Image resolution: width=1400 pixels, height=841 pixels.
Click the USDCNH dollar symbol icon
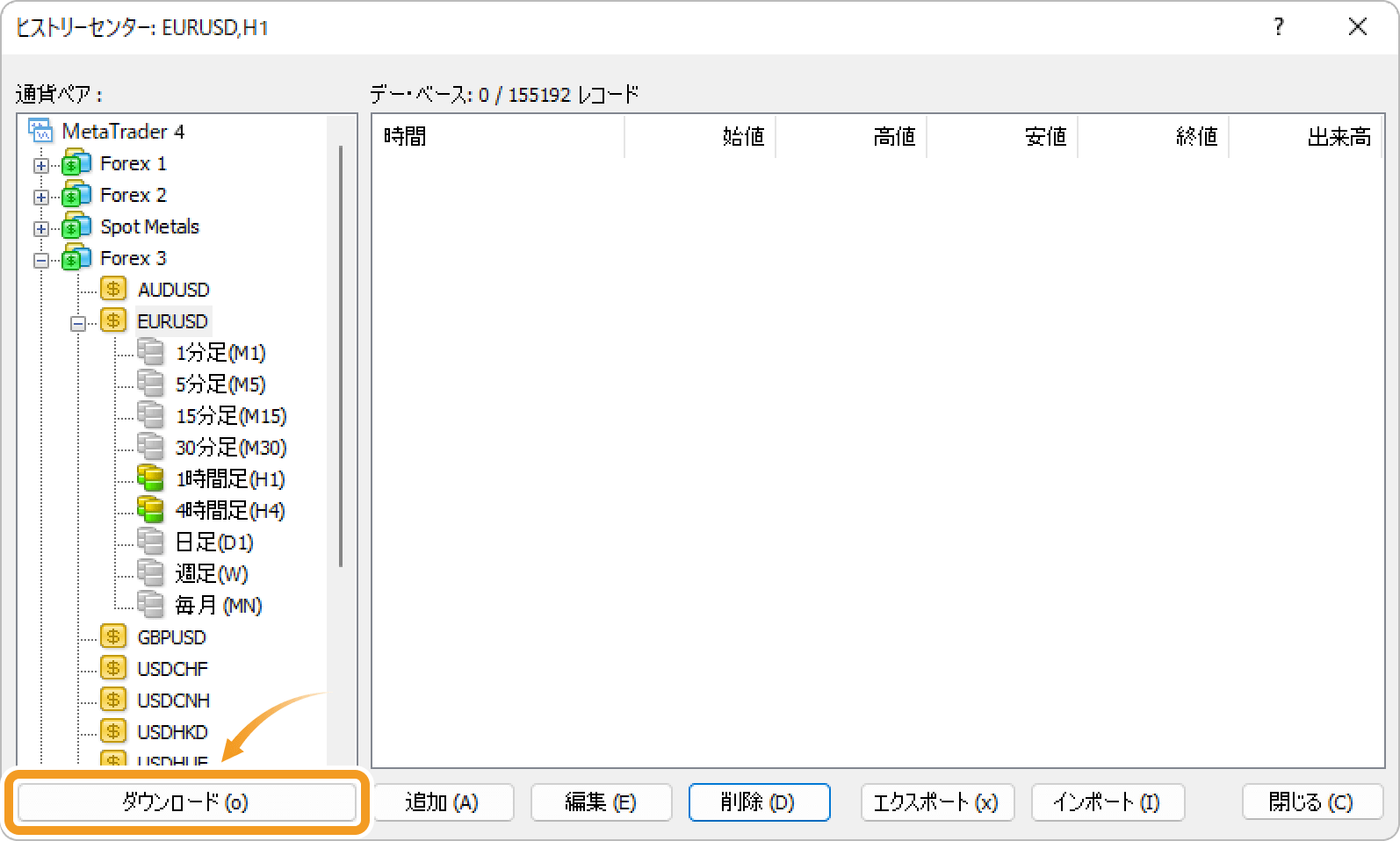[x=113, y=700]
